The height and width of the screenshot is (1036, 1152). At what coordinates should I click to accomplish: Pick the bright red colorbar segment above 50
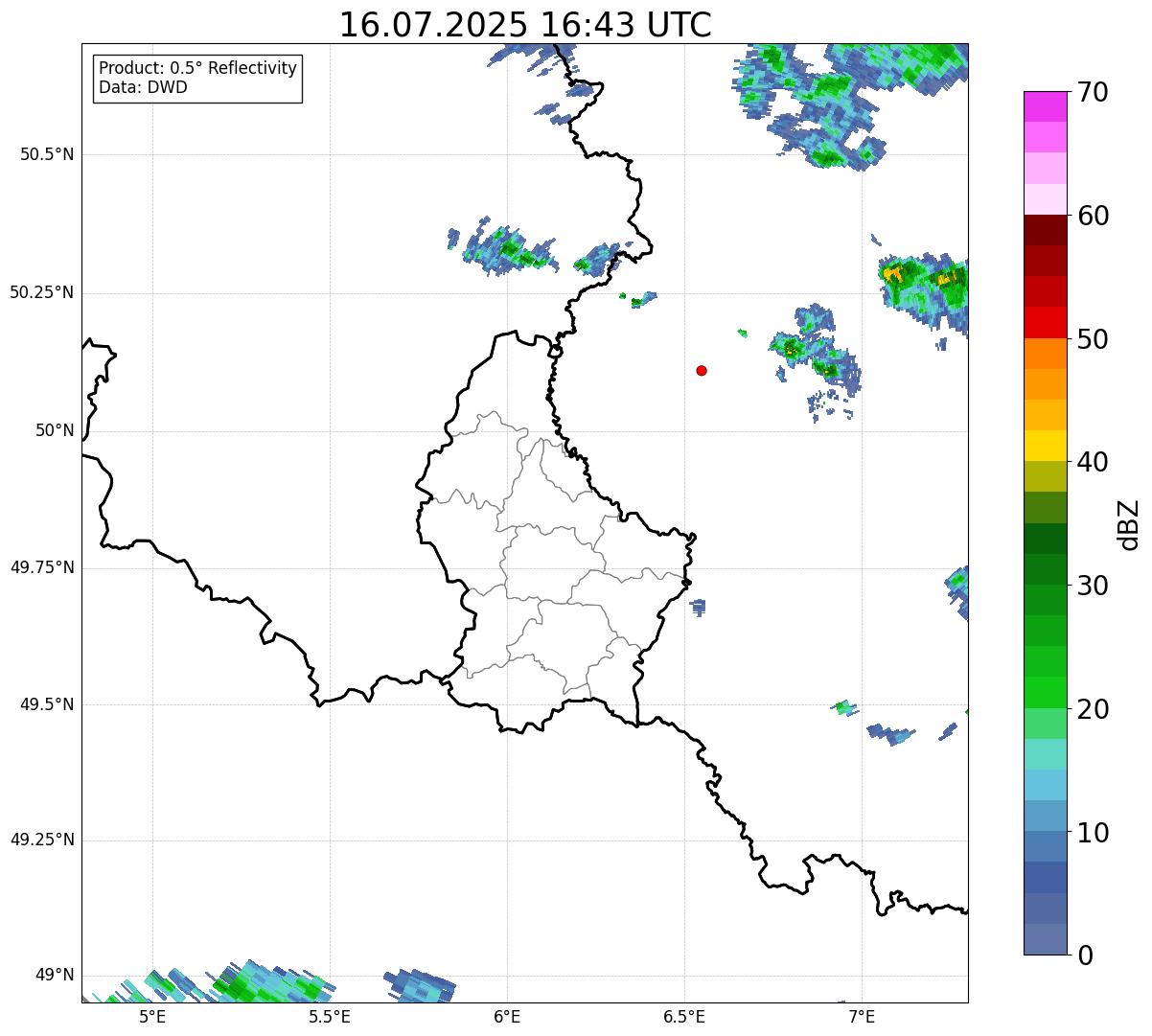pyautogui.click(x=1045, y=322)
